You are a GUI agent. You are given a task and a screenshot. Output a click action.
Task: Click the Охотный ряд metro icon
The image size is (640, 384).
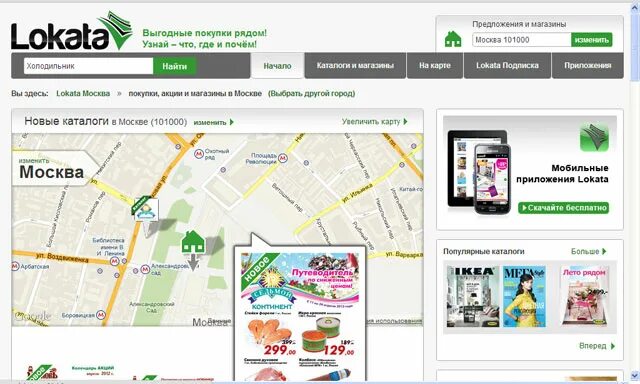[x=199, y=154]
